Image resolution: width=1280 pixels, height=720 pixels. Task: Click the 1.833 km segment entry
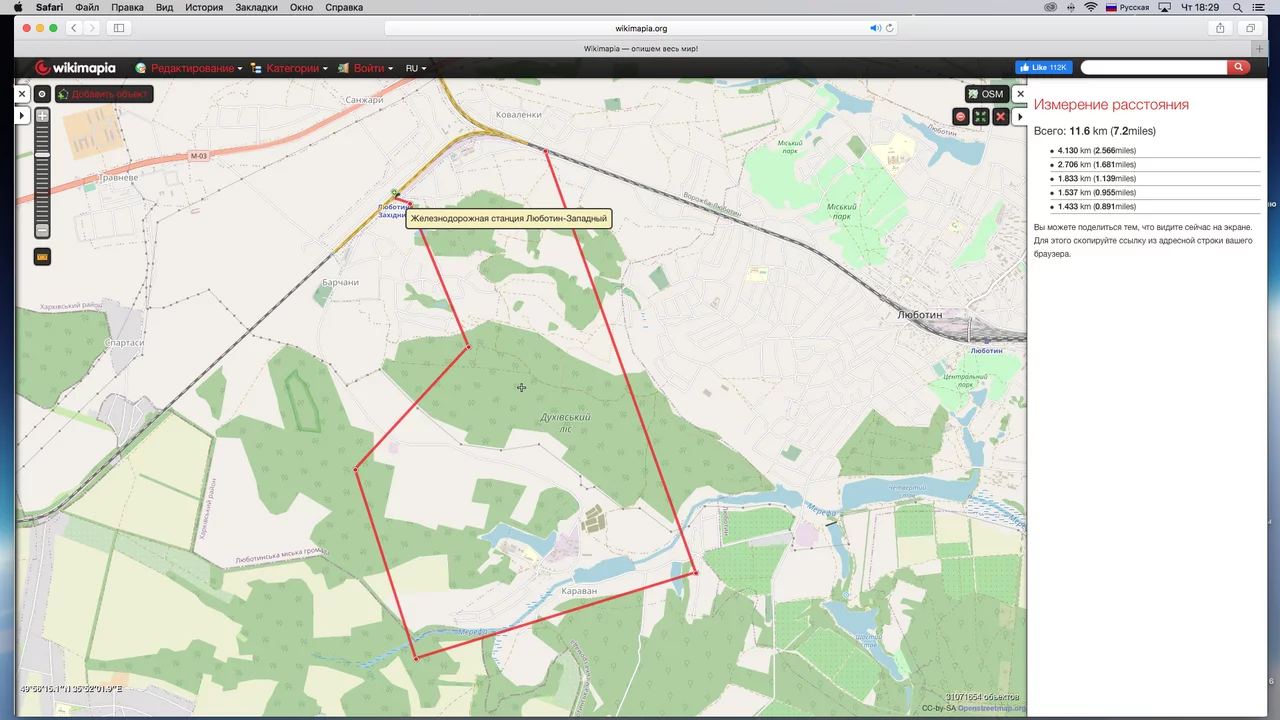pyautogui.click(x=1097, y=179)
